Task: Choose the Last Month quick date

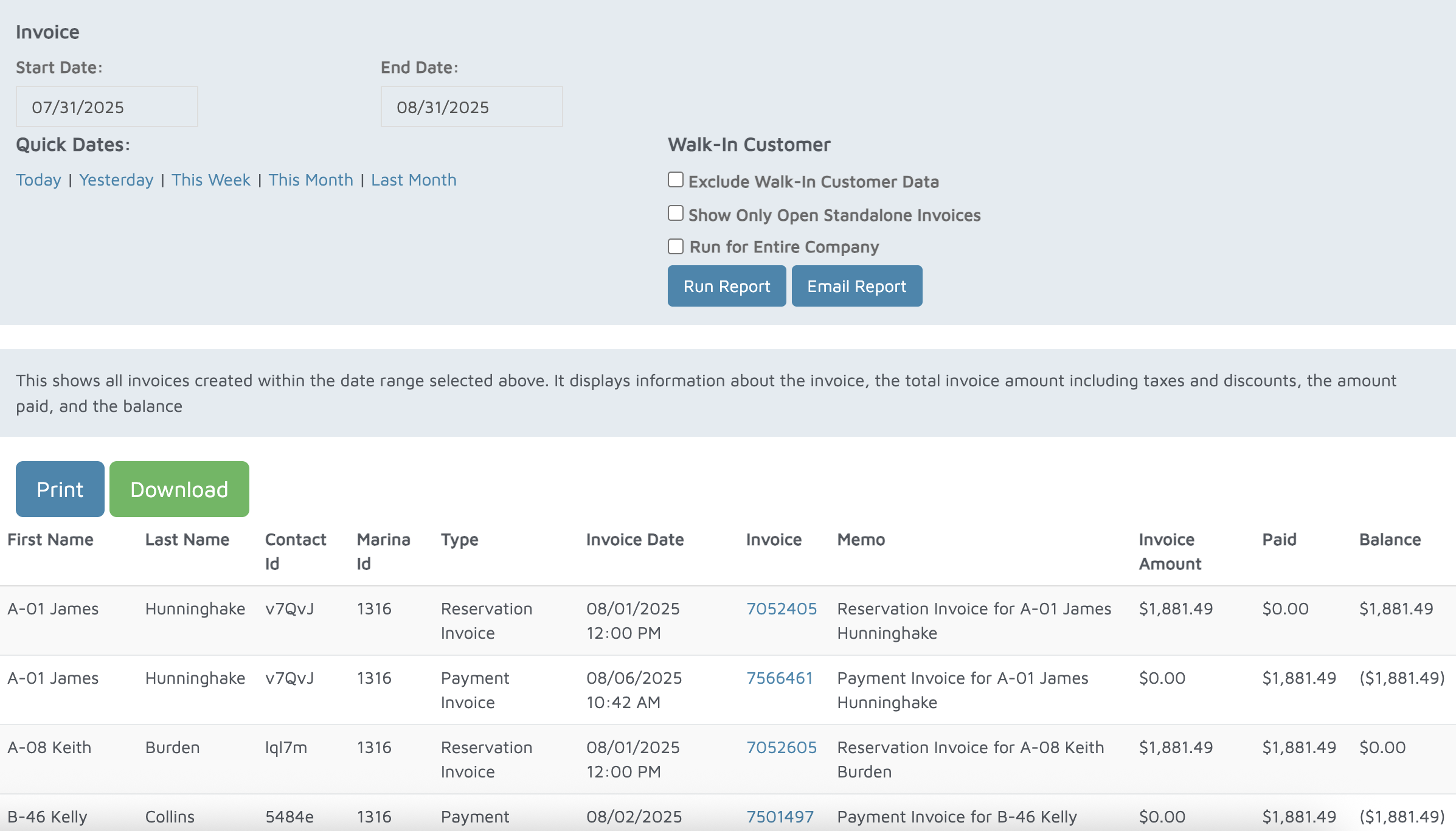Action: tap(414, 180)
